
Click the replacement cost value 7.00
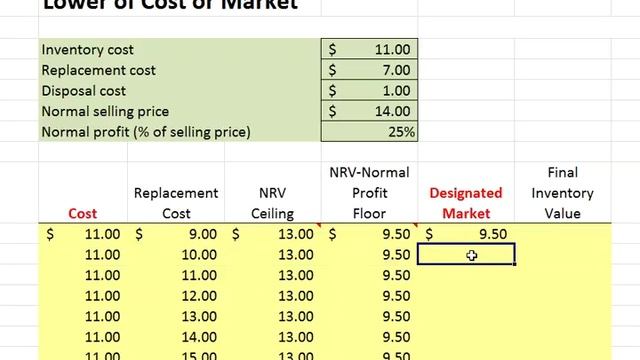pyautogui.click(x=369, y=70)
